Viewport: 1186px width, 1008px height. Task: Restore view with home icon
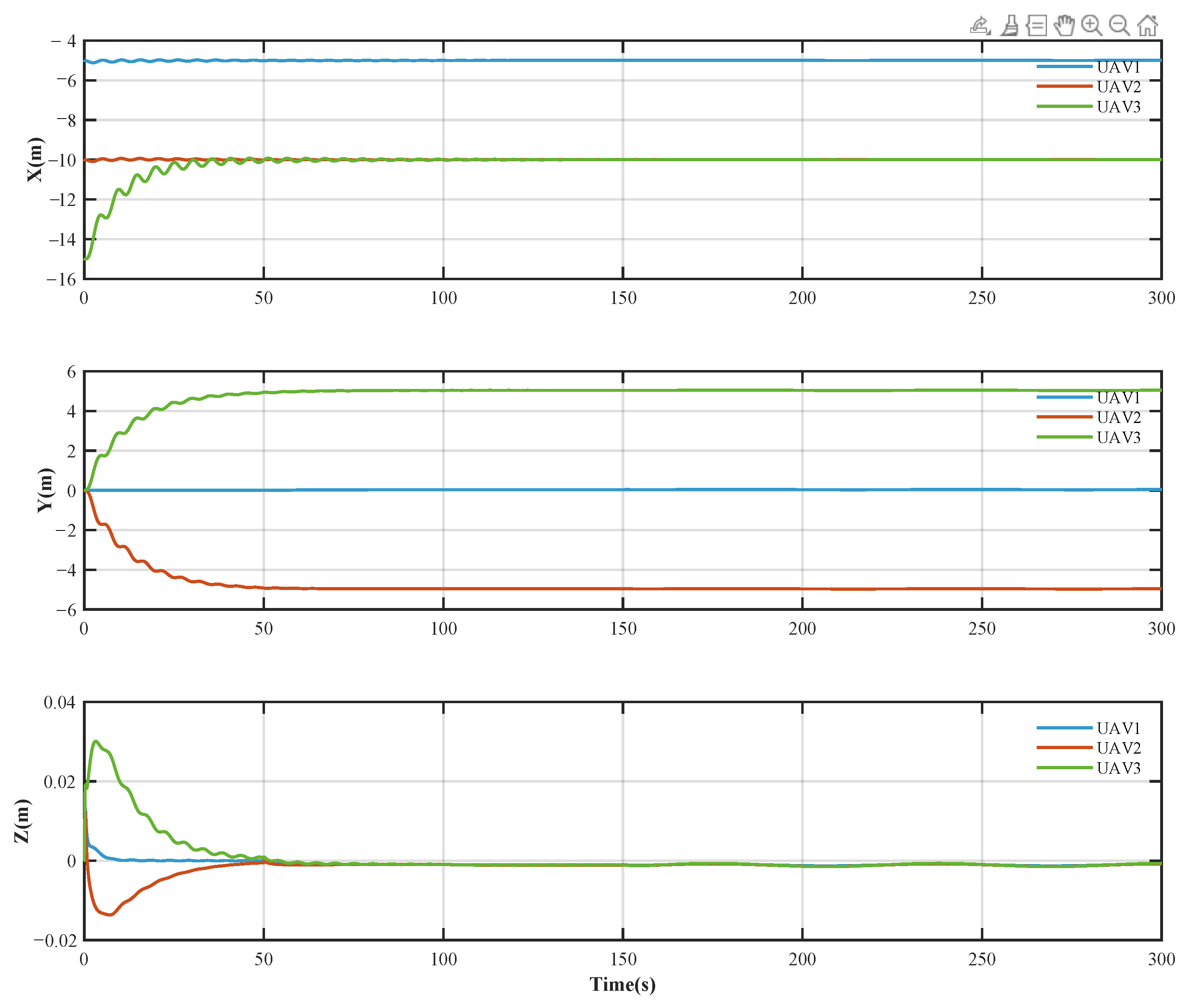pos(1147,26)
